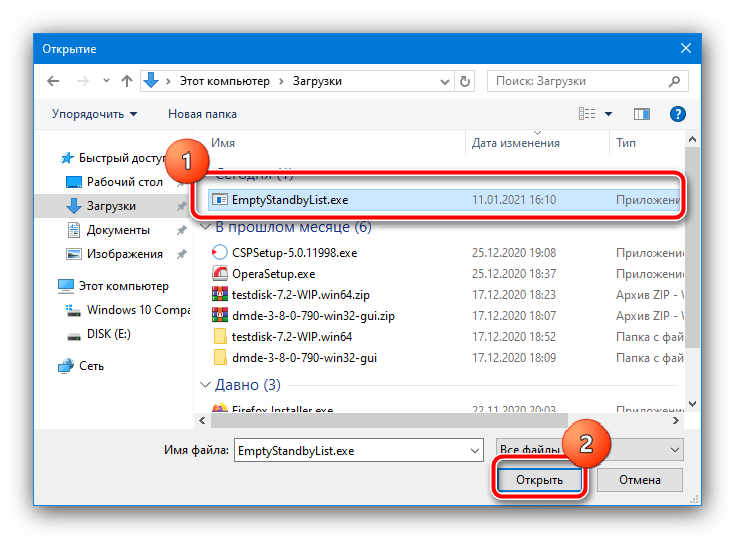Select the file EmptyStandbyList.exe
The height and width of the screenshot is (539, 735).
444,200
